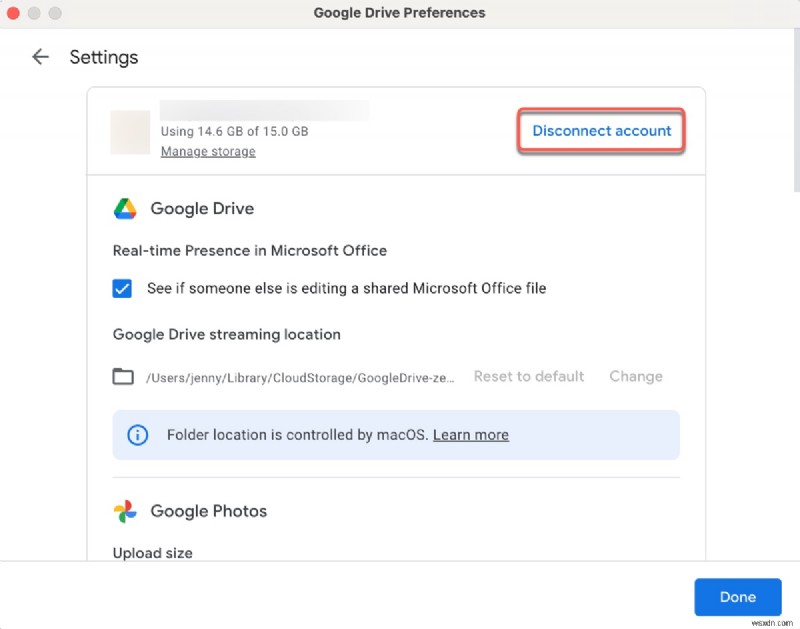Go back using the Settings arrow
Image resolution: width=800 pixels, height=629 pixels.
(40, 57)
